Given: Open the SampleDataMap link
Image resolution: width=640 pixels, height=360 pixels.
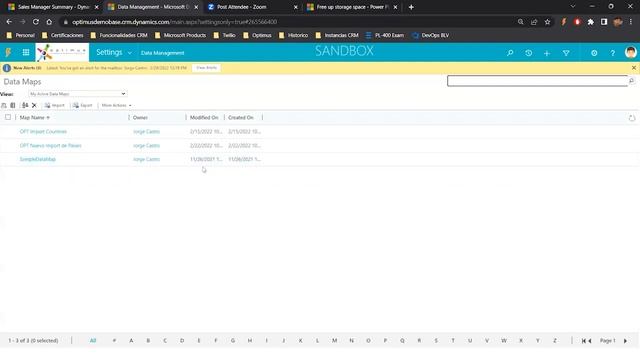Looking at the screenshot, I should pos(38,159).
